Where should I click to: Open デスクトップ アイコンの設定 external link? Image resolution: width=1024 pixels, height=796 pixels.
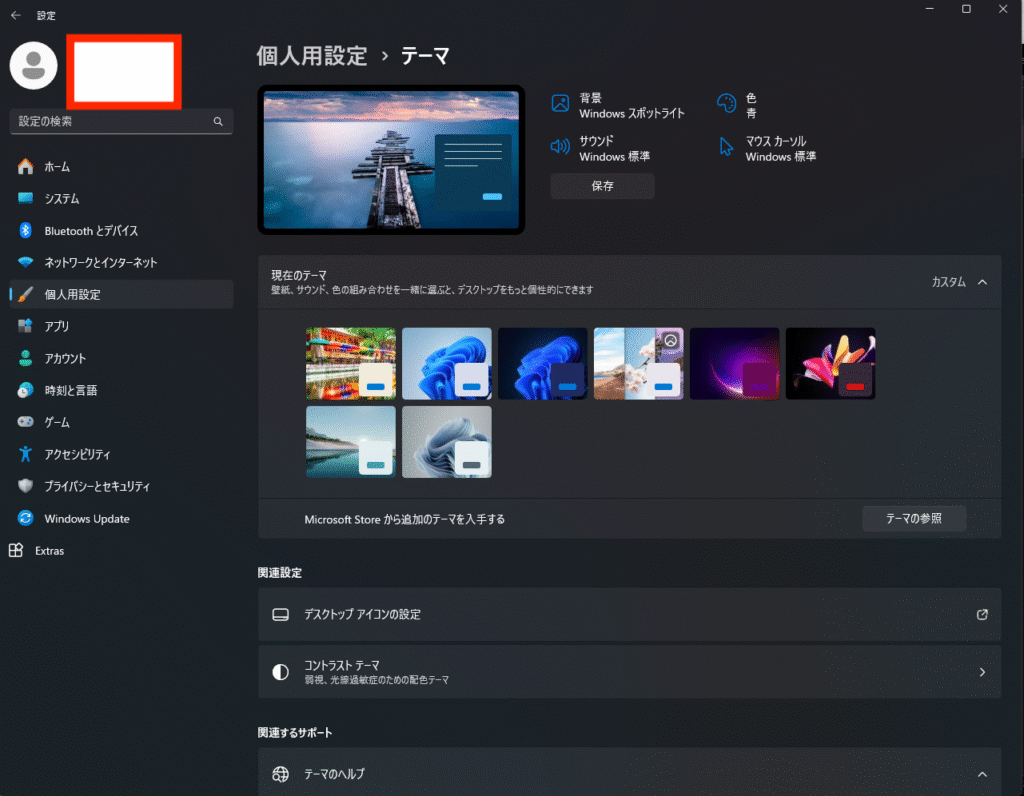[x=982, y=614]
